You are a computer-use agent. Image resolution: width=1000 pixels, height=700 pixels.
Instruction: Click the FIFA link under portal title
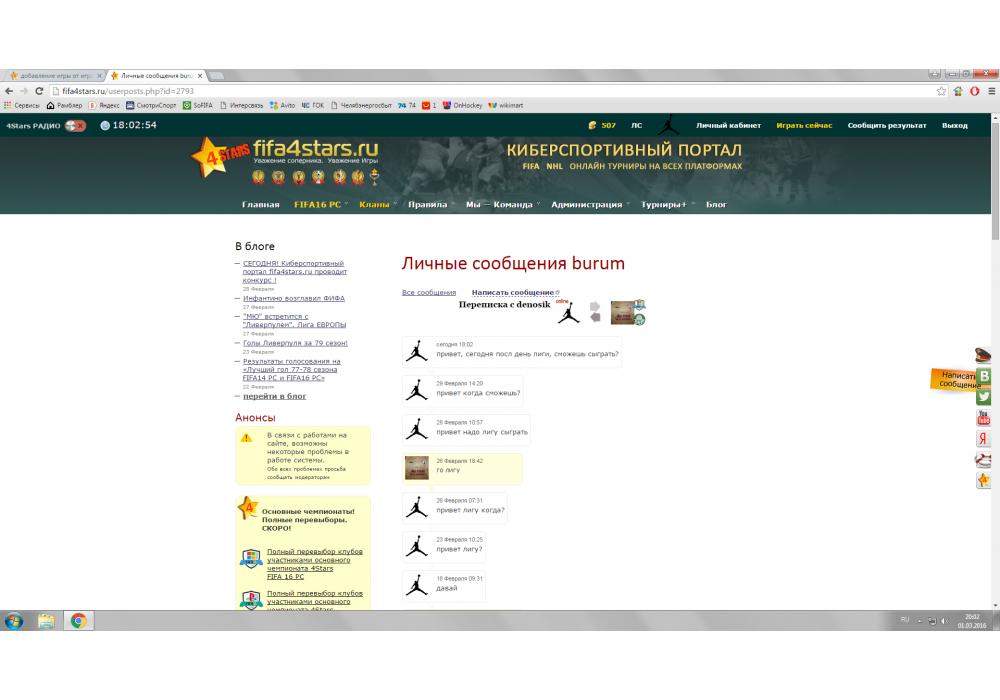(531, 166)
